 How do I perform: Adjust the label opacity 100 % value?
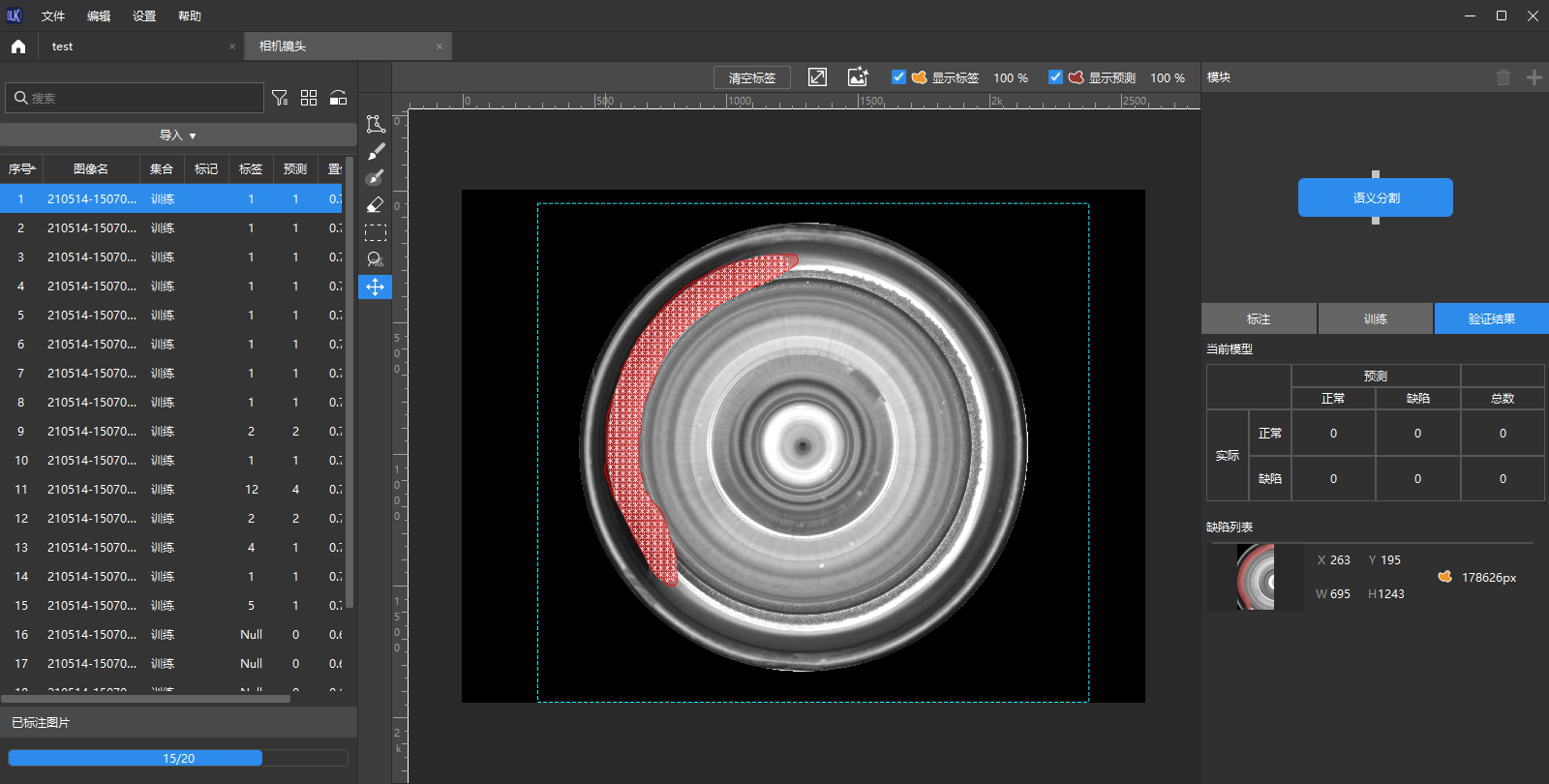[x=1011, y=77]
